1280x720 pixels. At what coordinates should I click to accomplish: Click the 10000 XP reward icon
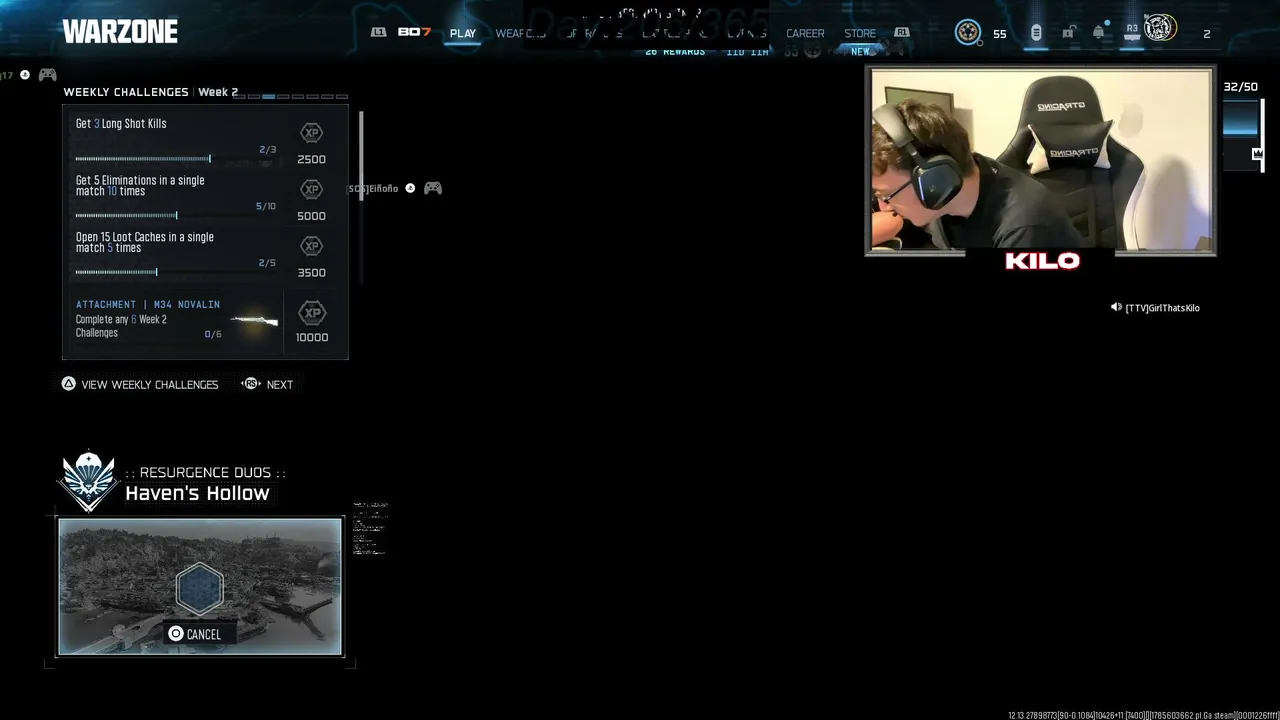point(312,313)
